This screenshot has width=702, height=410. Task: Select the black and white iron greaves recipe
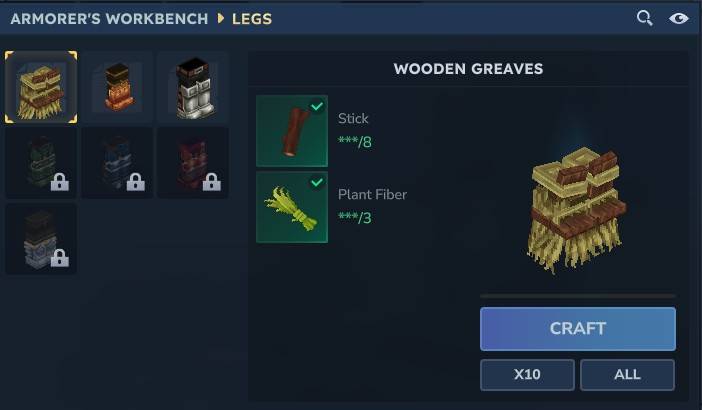[193, 87]
